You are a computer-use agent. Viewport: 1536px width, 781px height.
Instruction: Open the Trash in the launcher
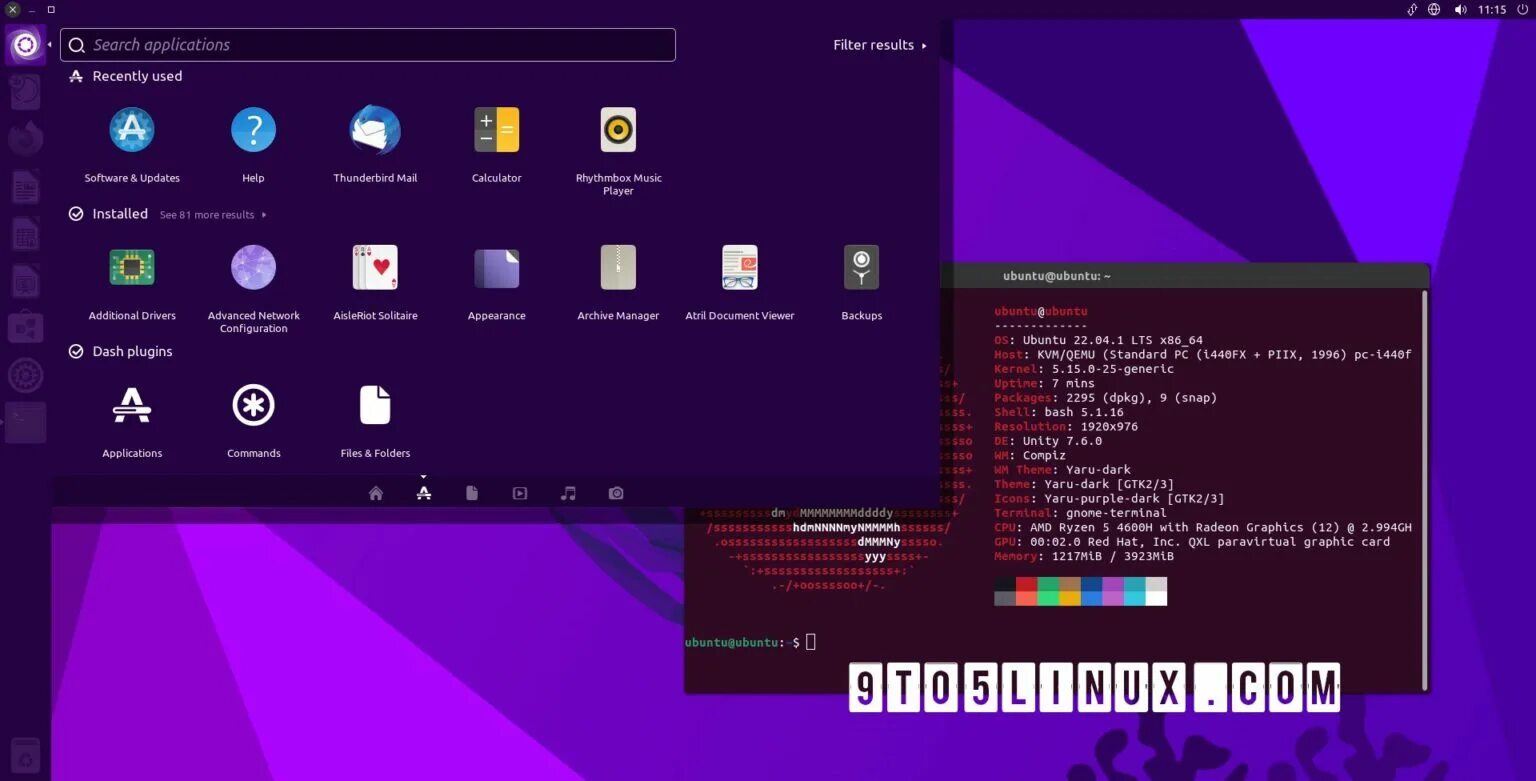(26, 758)
